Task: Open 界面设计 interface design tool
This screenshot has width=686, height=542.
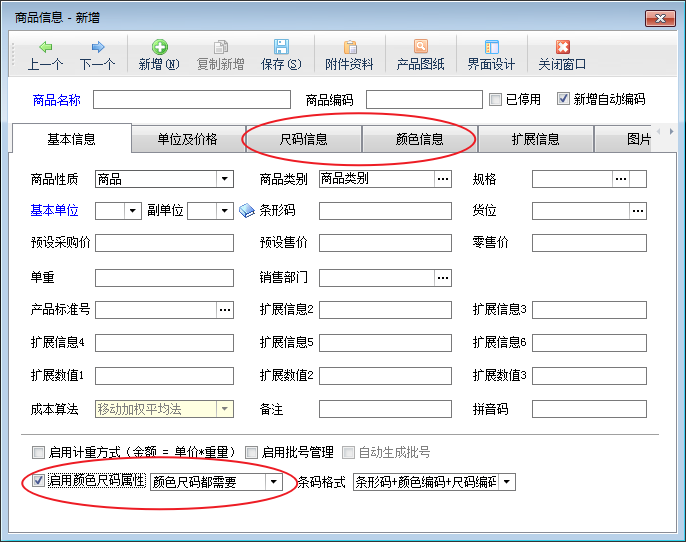Action: pos(491,48)
